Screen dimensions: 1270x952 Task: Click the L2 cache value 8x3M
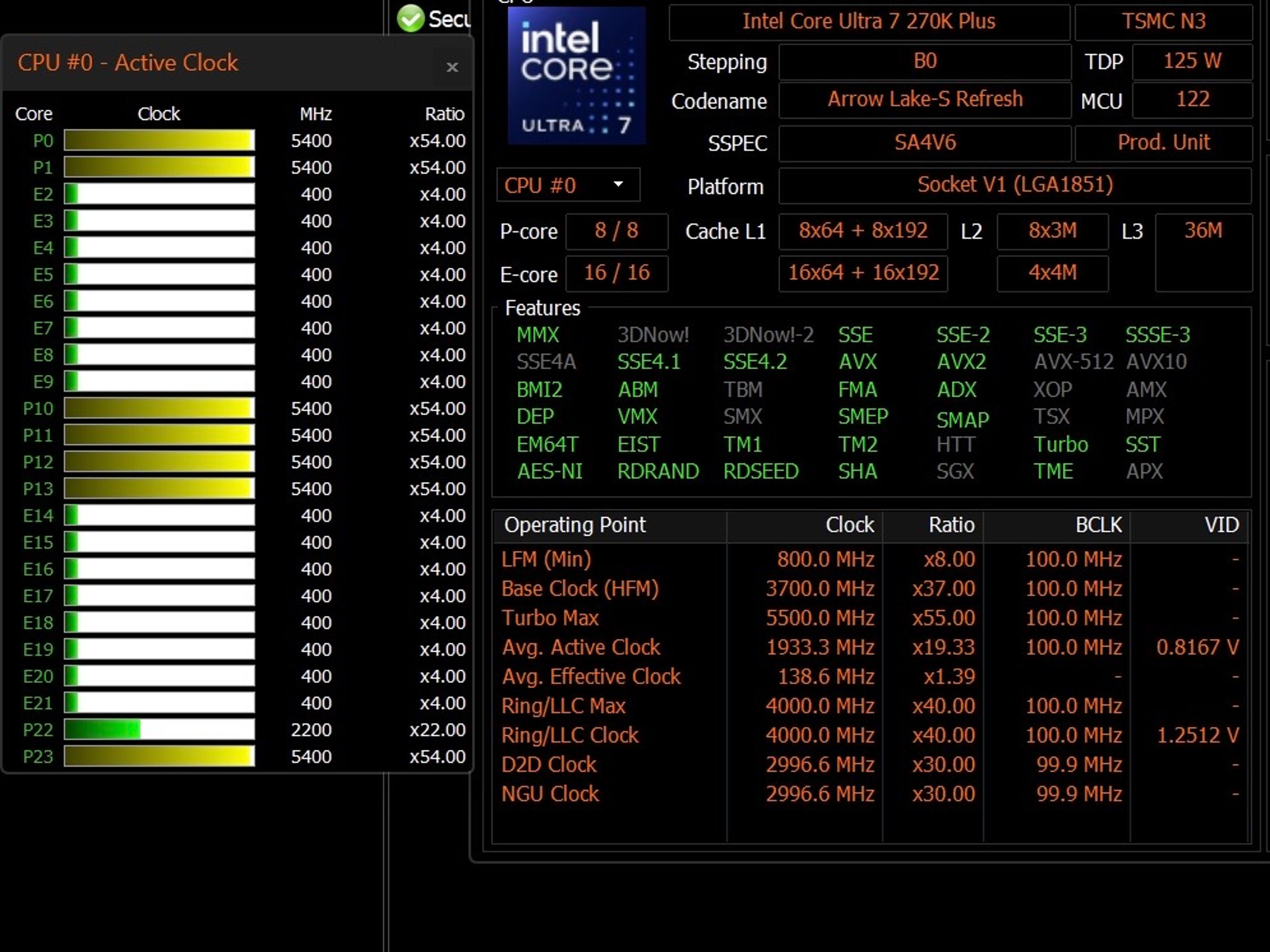[1052, 231]
